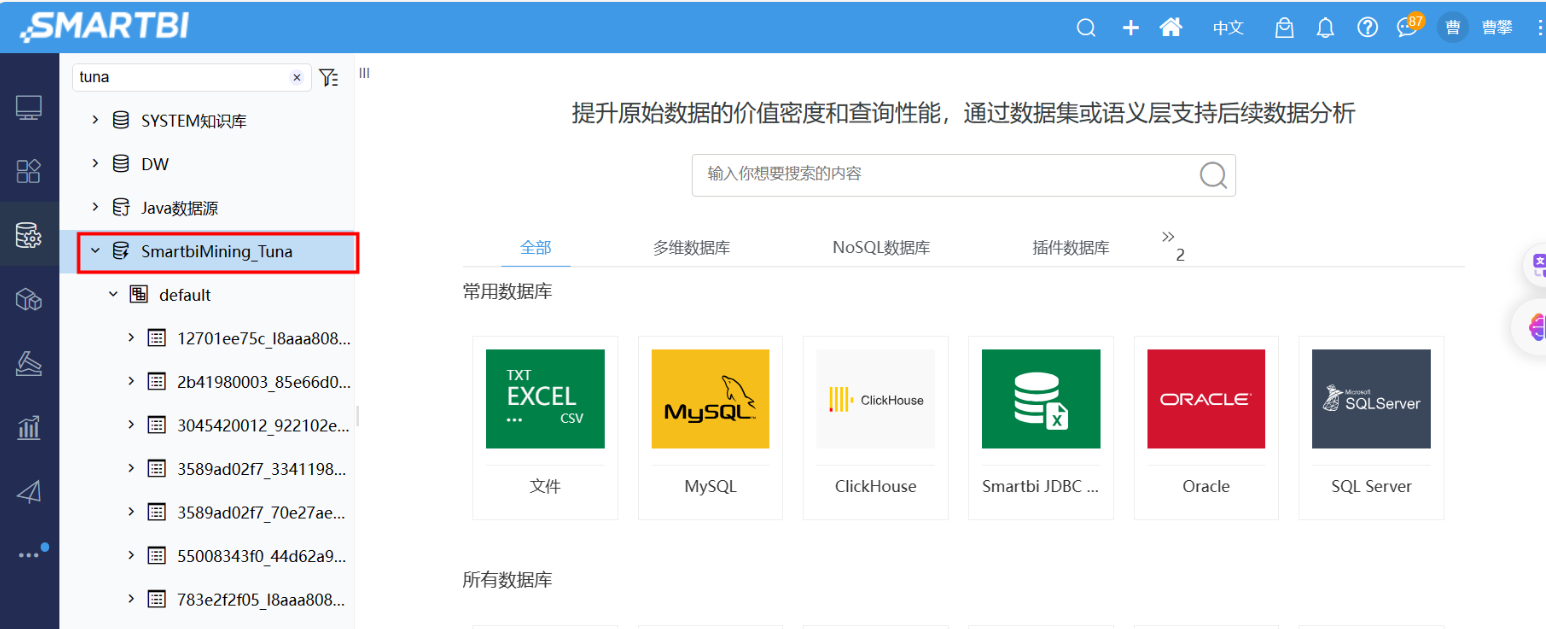Click the tree filter funnel icon
This screenshot has height=629, width=1546.
(x=328, y=77)
